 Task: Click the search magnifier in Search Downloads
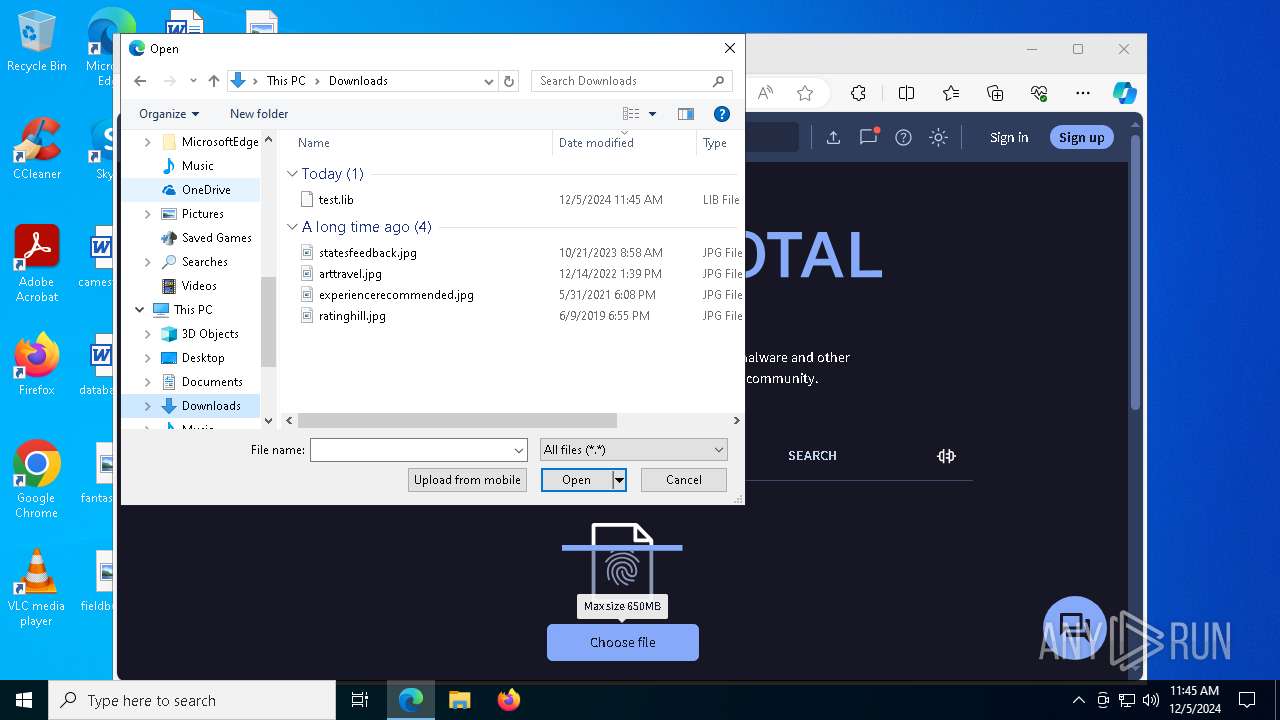click(x=718, y=81)
